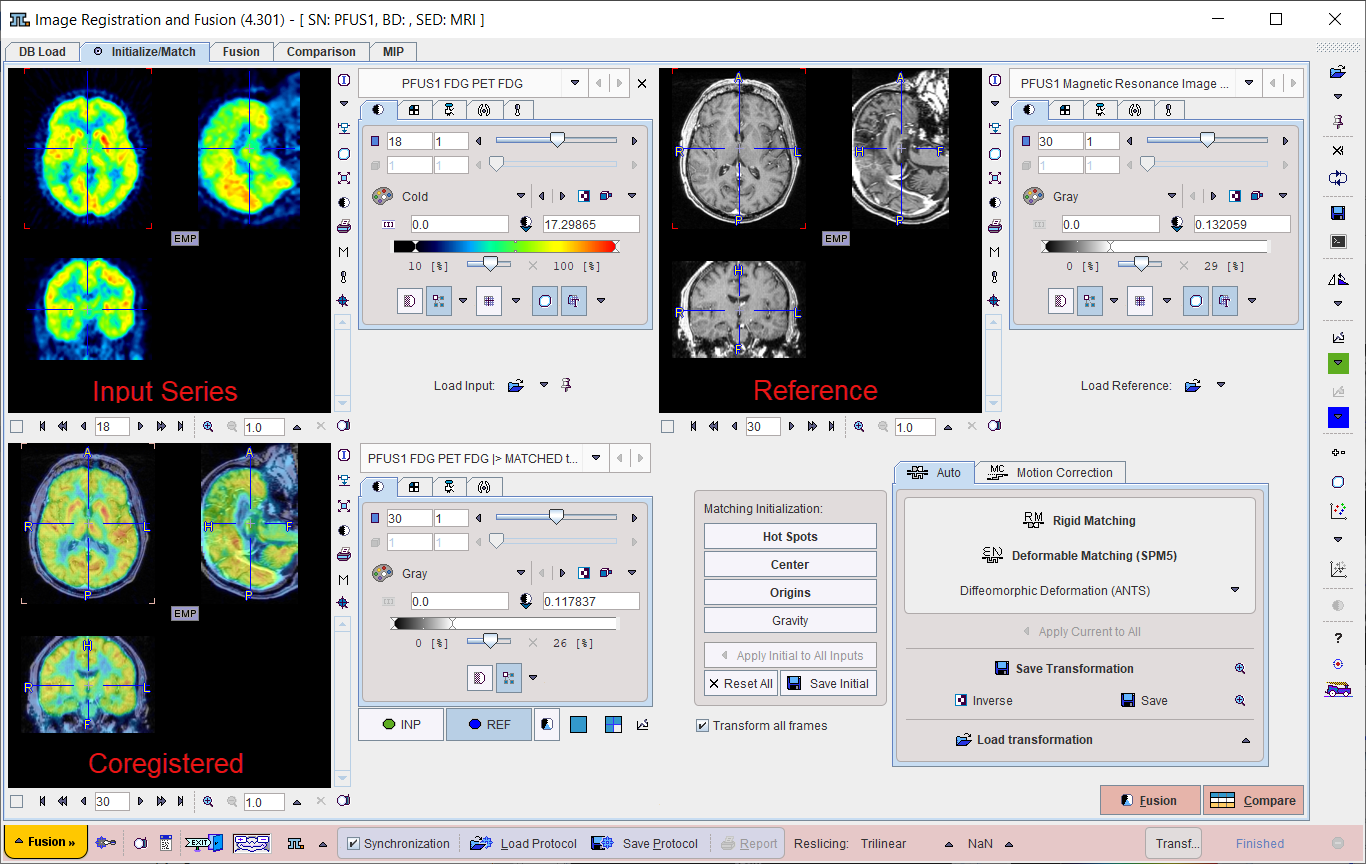The width and height of the screenshot is (1366, 864).
Task: Click magnifier icon beside Save Transformation
Action: click(1240, 669)
